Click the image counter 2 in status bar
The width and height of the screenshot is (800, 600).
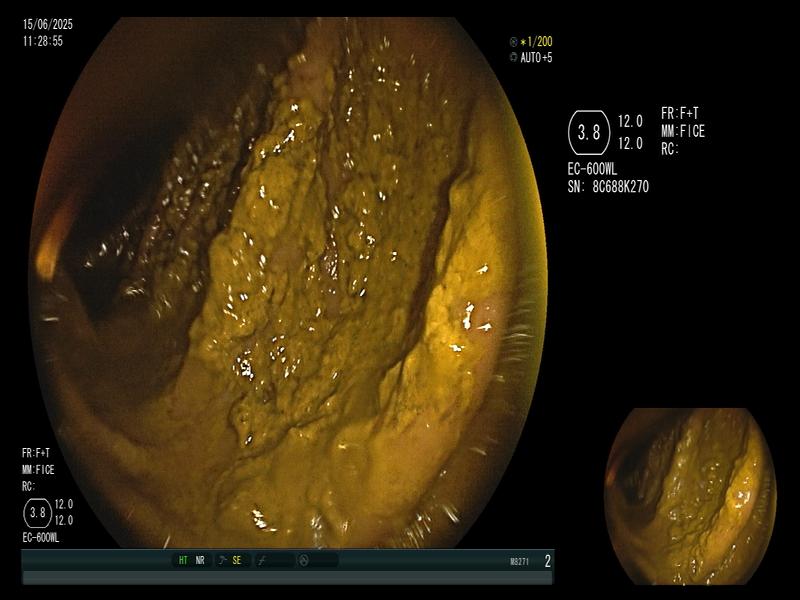coord(547,561)
